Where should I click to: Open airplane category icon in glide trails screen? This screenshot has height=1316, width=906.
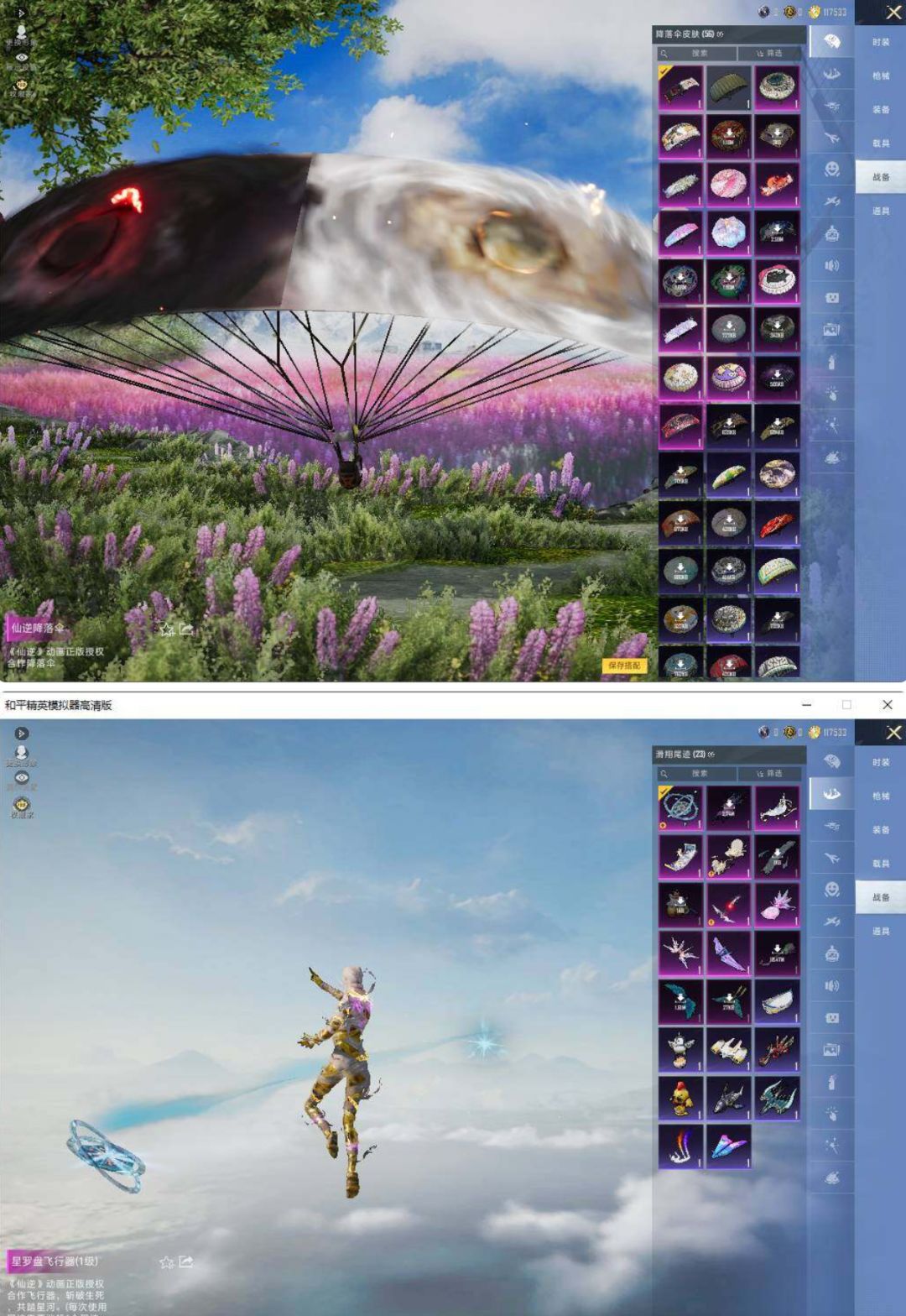click(x=831, y=858)
